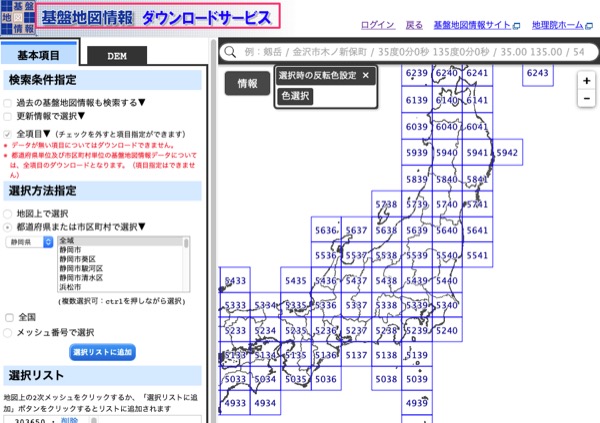
Task: Switch to the 基本項目 tab
Action: point(39,55)
